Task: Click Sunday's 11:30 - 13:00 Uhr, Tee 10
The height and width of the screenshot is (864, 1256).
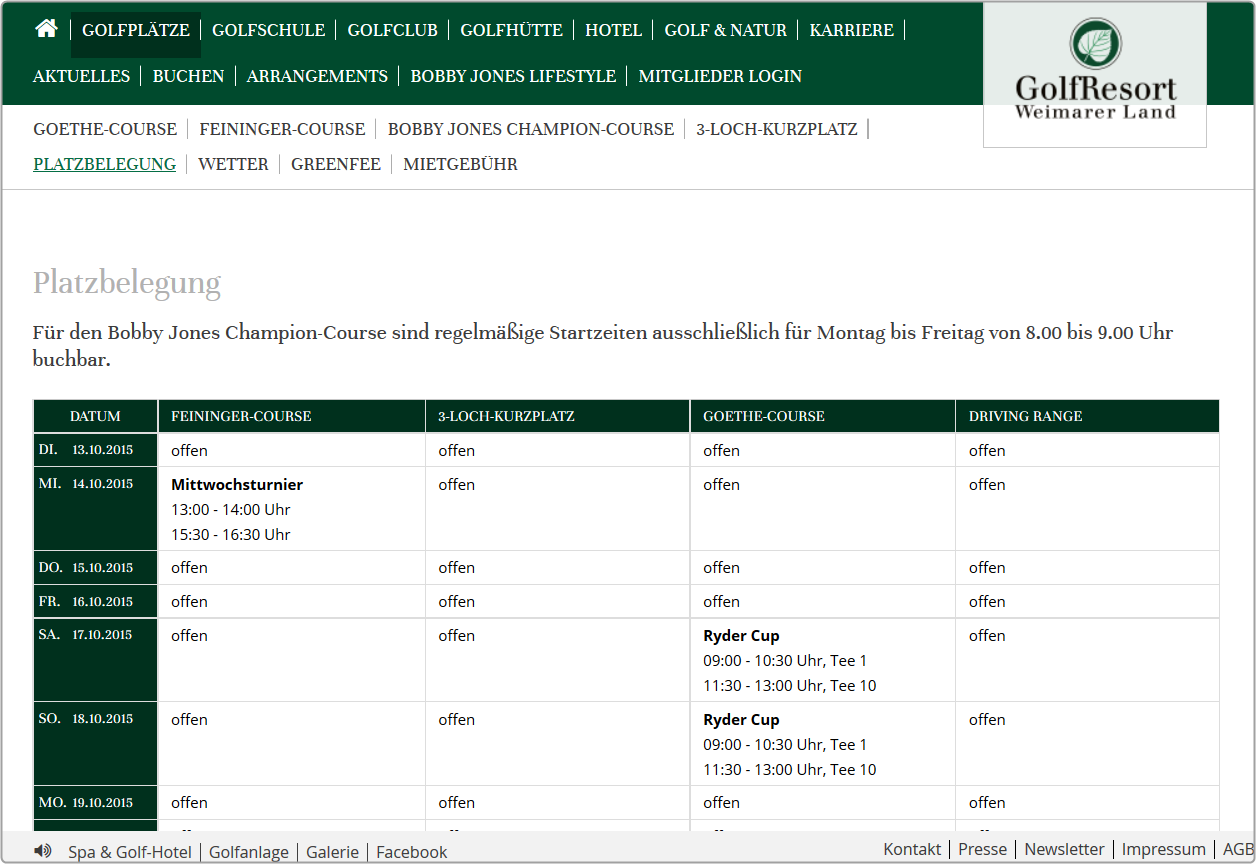Action: pos(790,770)
